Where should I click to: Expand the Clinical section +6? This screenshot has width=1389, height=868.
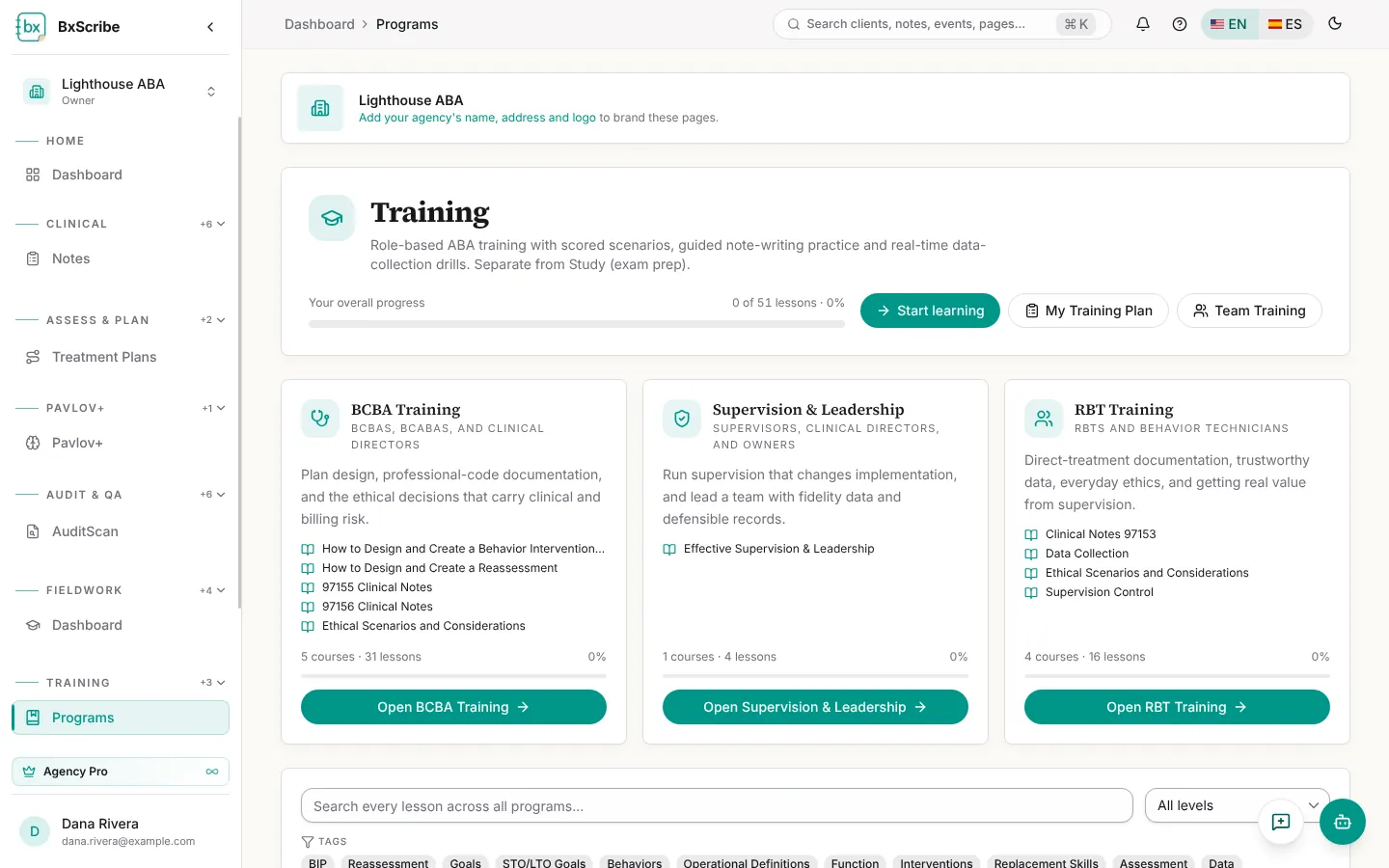tap(213, 224)
